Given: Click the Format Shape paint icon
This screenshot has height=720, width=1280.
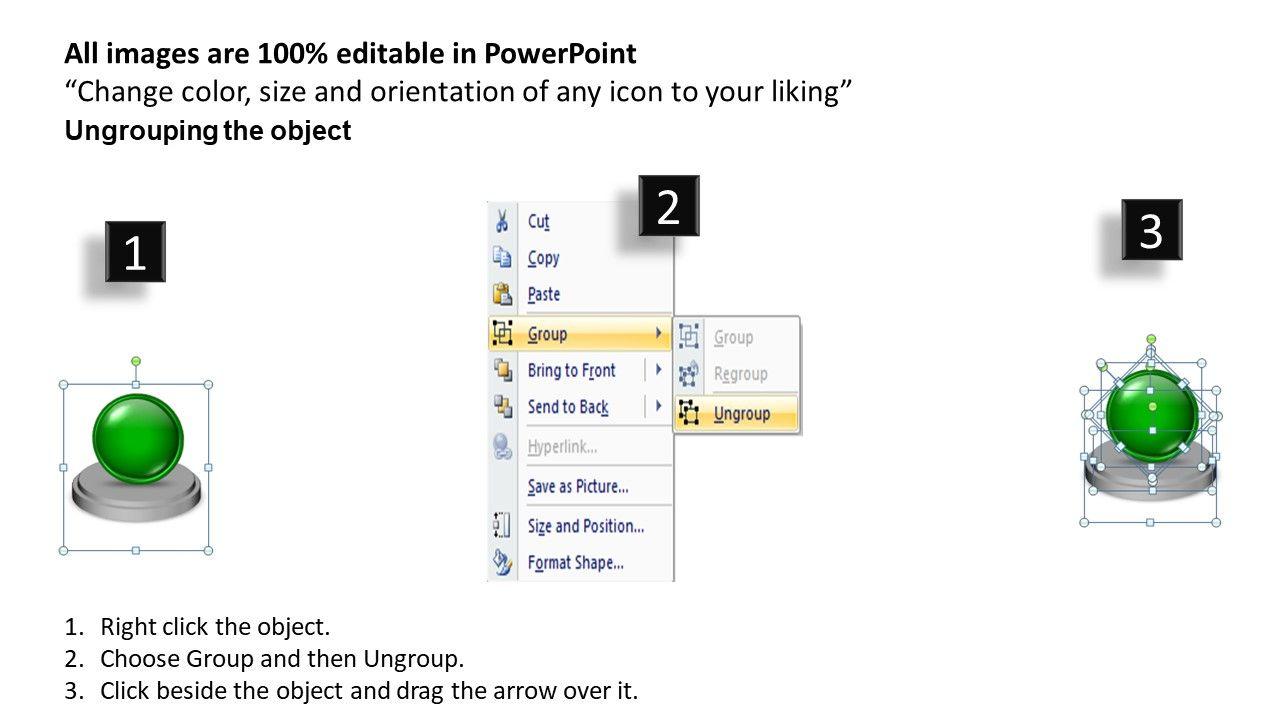Looking at the screenshot, I should point(502,563).
